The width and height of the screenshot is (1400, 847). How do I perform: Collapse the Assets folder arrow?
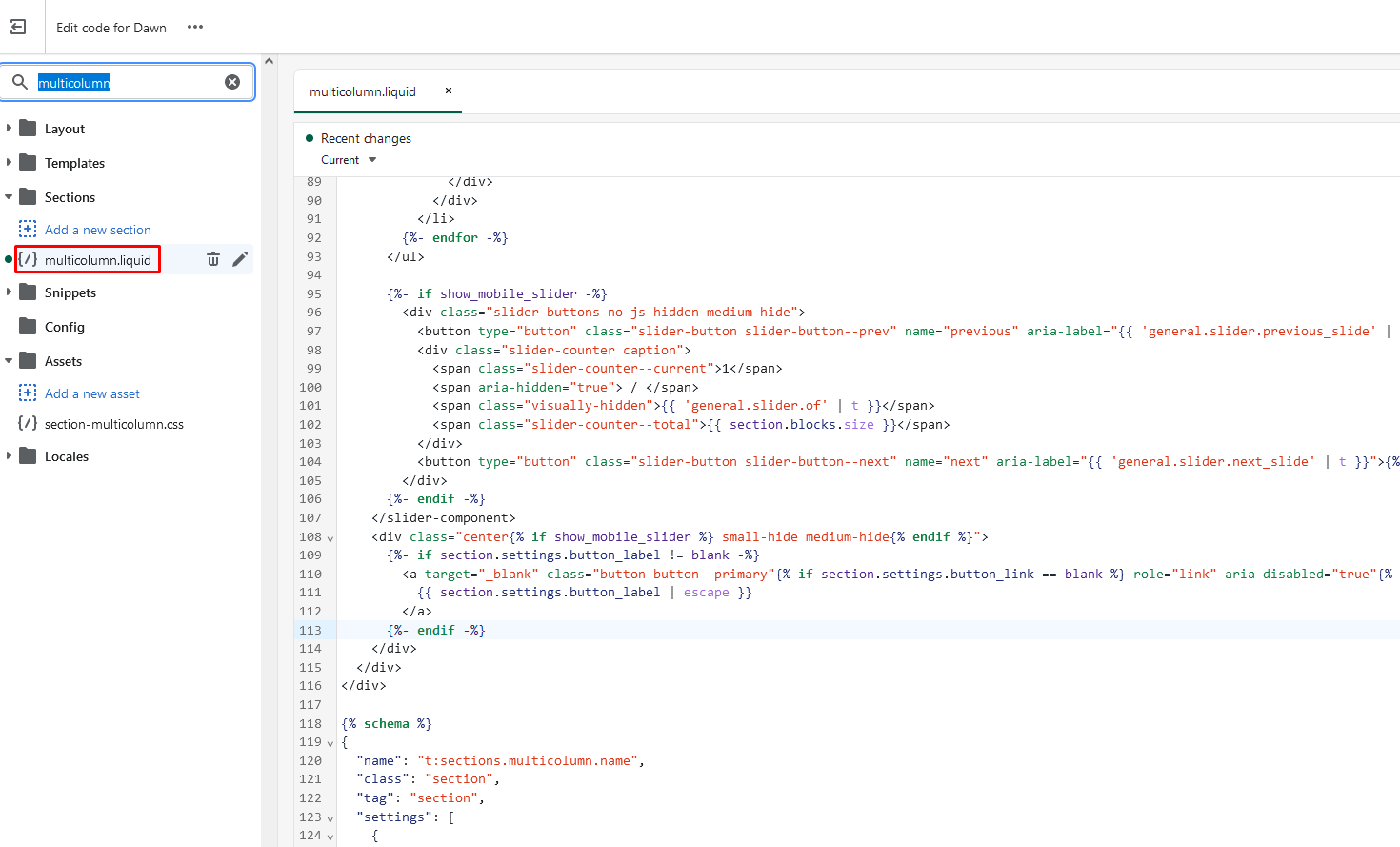[x=10, y=361]
